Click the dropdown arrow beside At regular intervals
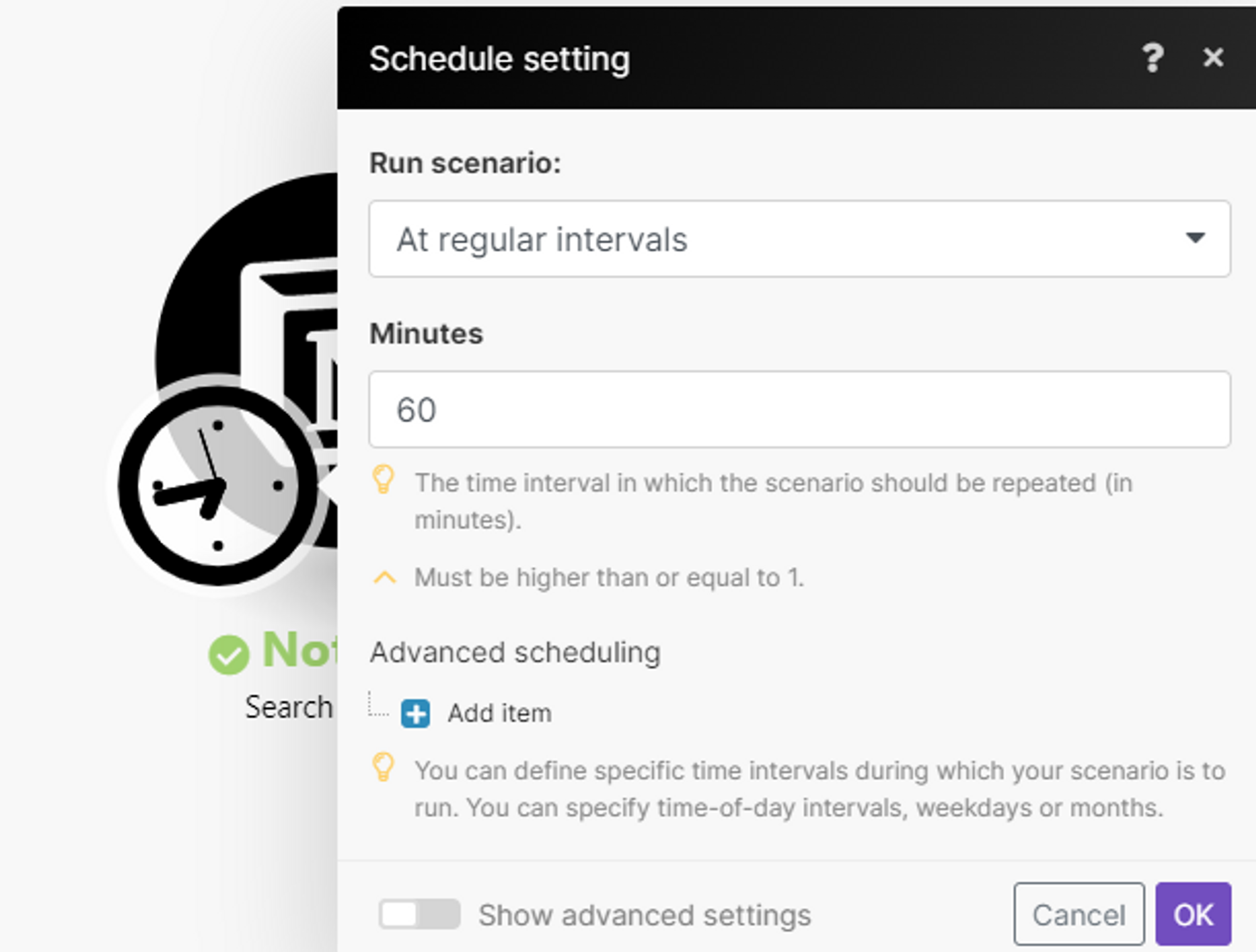This screenshot has width=1256, height=952. 1195,238
